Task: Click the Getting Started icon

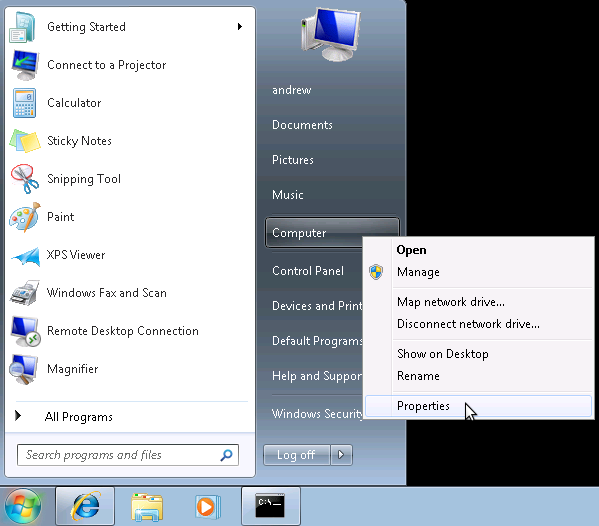Action: 23,27
